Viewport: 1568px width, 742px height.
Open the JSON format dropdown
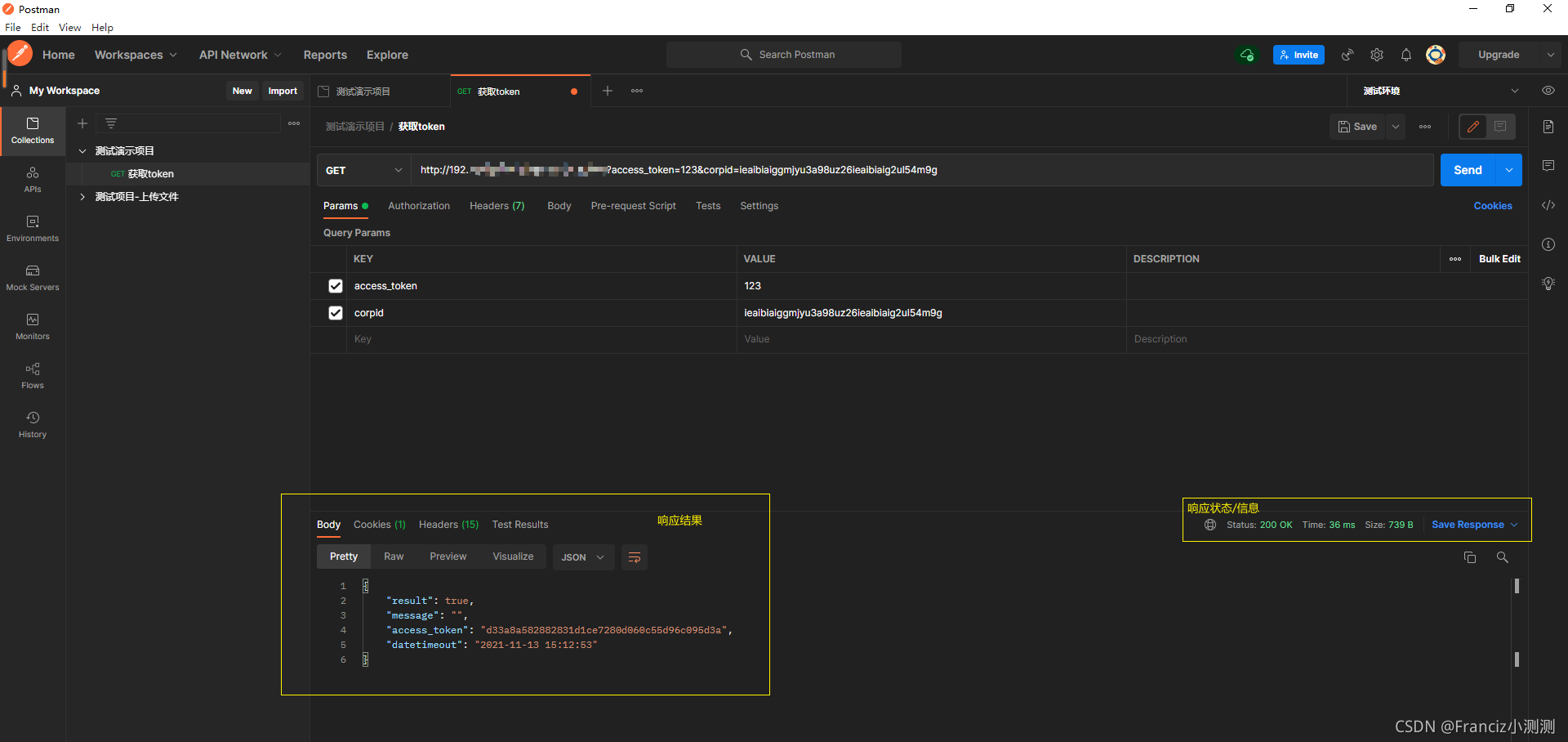[x=583, y=557]
